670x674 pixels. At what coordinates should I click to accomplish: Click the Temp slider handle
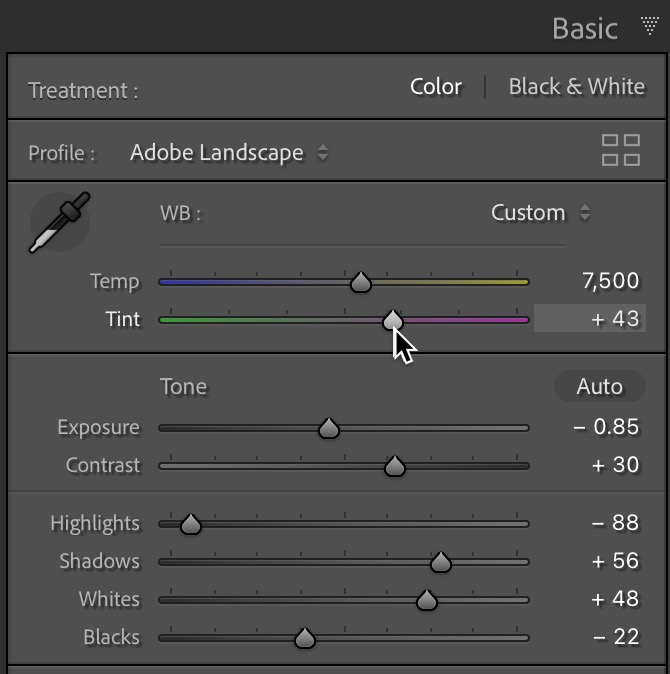[x=361, y=282]
